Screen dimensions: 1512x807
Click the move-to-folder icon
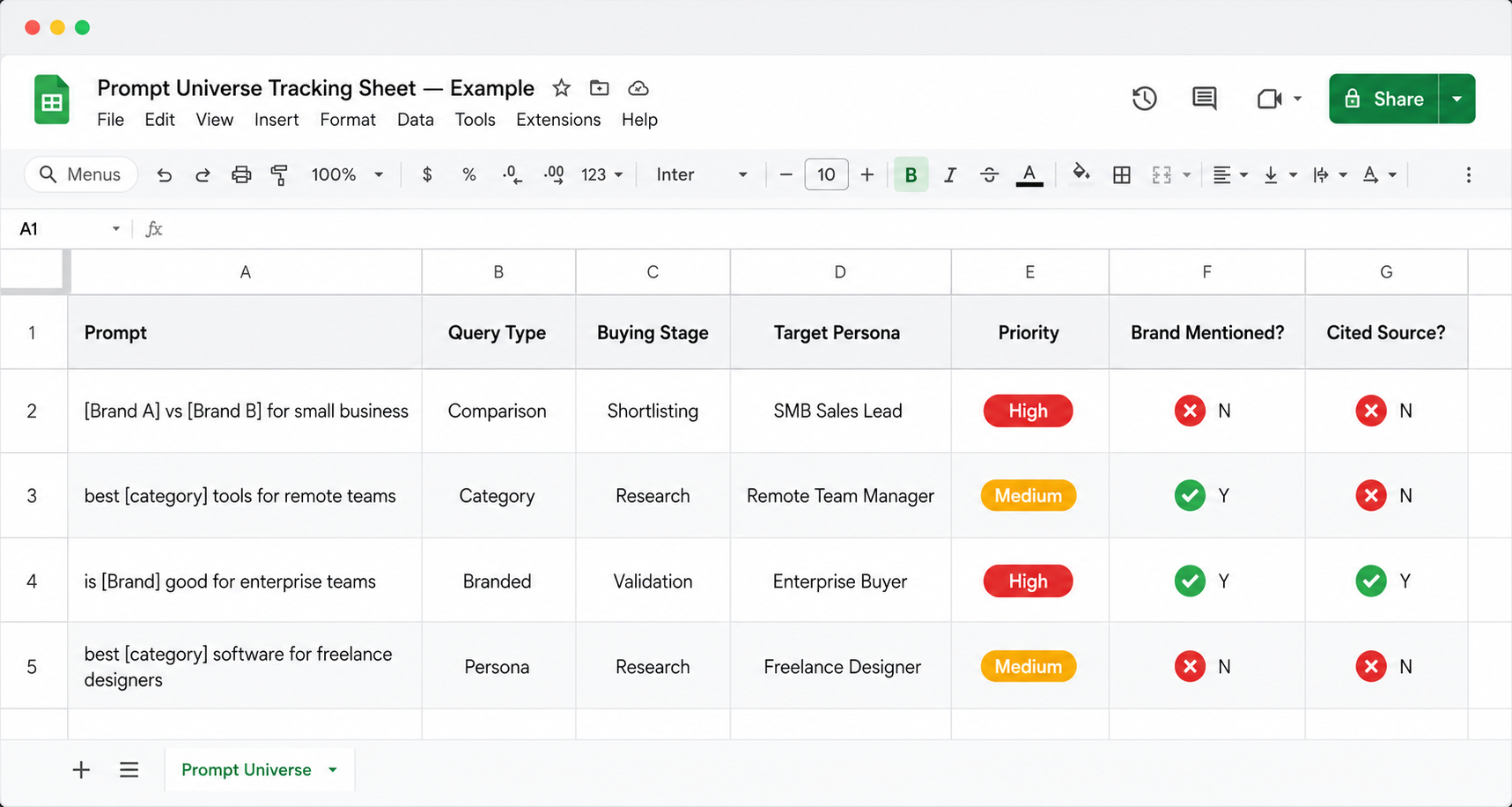pos(599,88)
